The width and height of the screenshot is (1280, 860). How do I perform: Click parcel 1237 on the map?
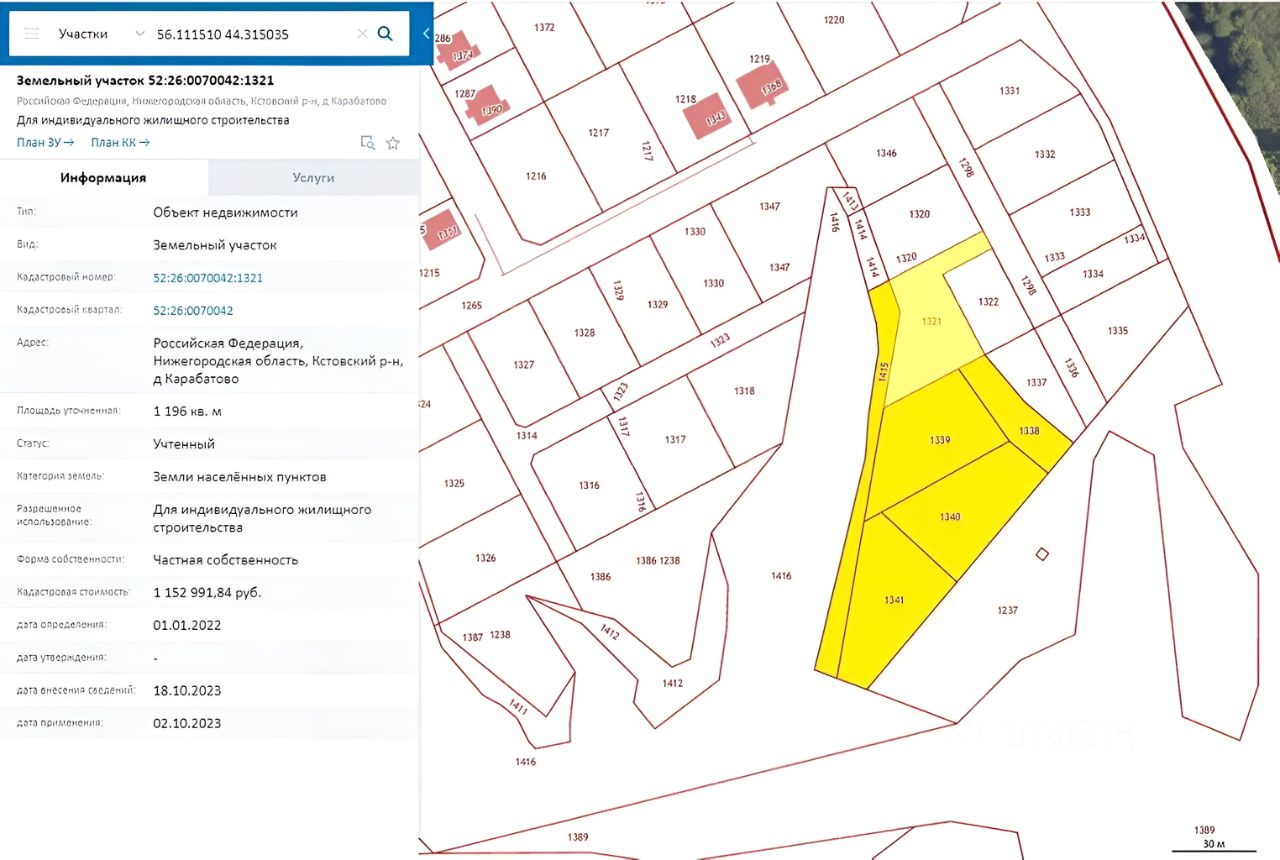pos(1007,610)
